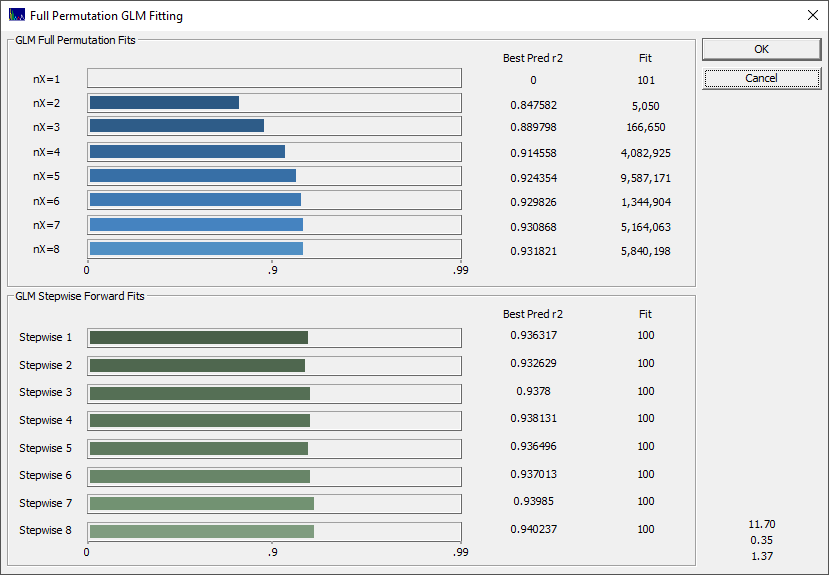This screenshot has height=575, width=829.
Task: Click Best Pred r2 header in Stepwise section
Action: 533,314
